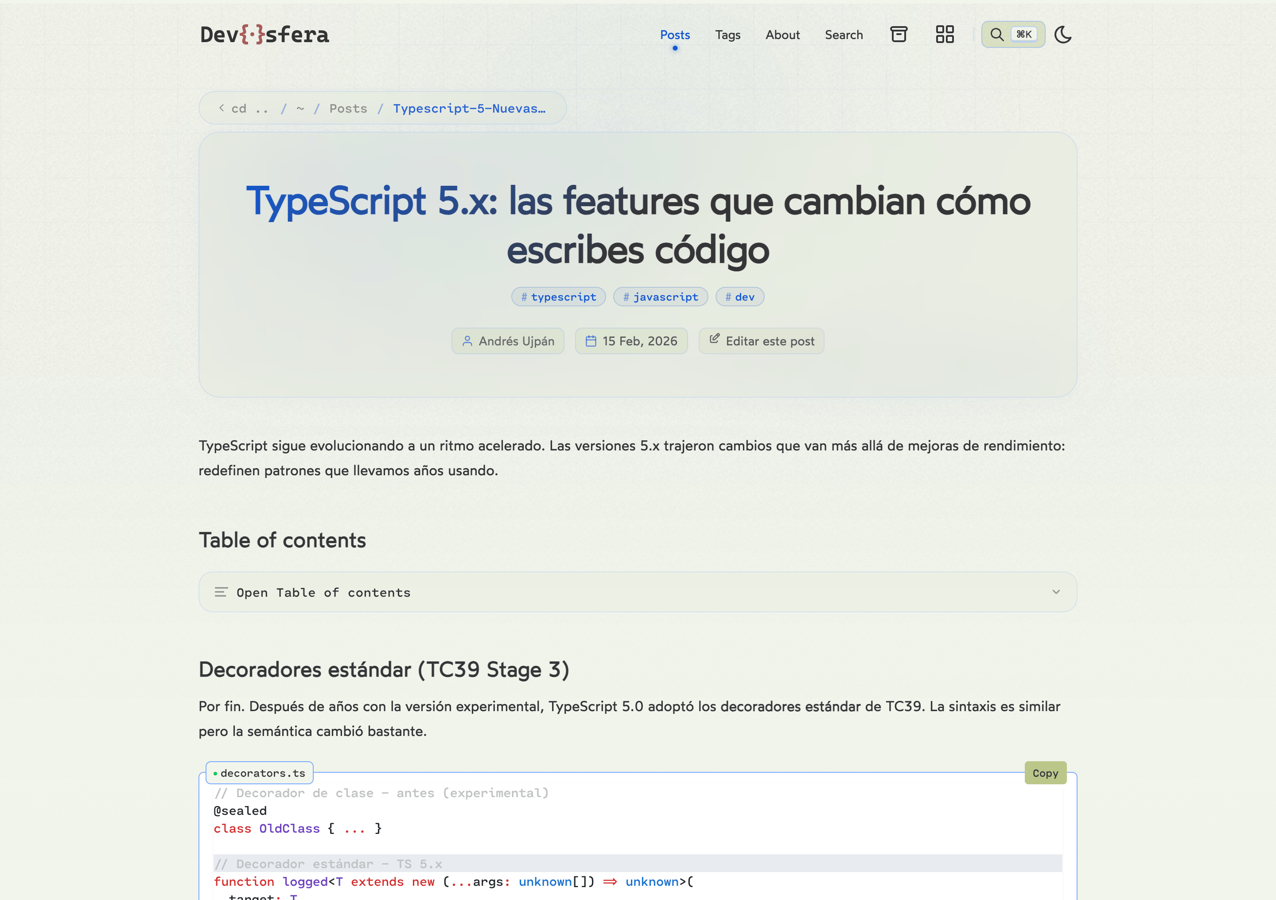Go to the Dev{·}sfera home logo
This screenshot has height=900, width=1276.
pyautogui.click(x=264, y=34)
